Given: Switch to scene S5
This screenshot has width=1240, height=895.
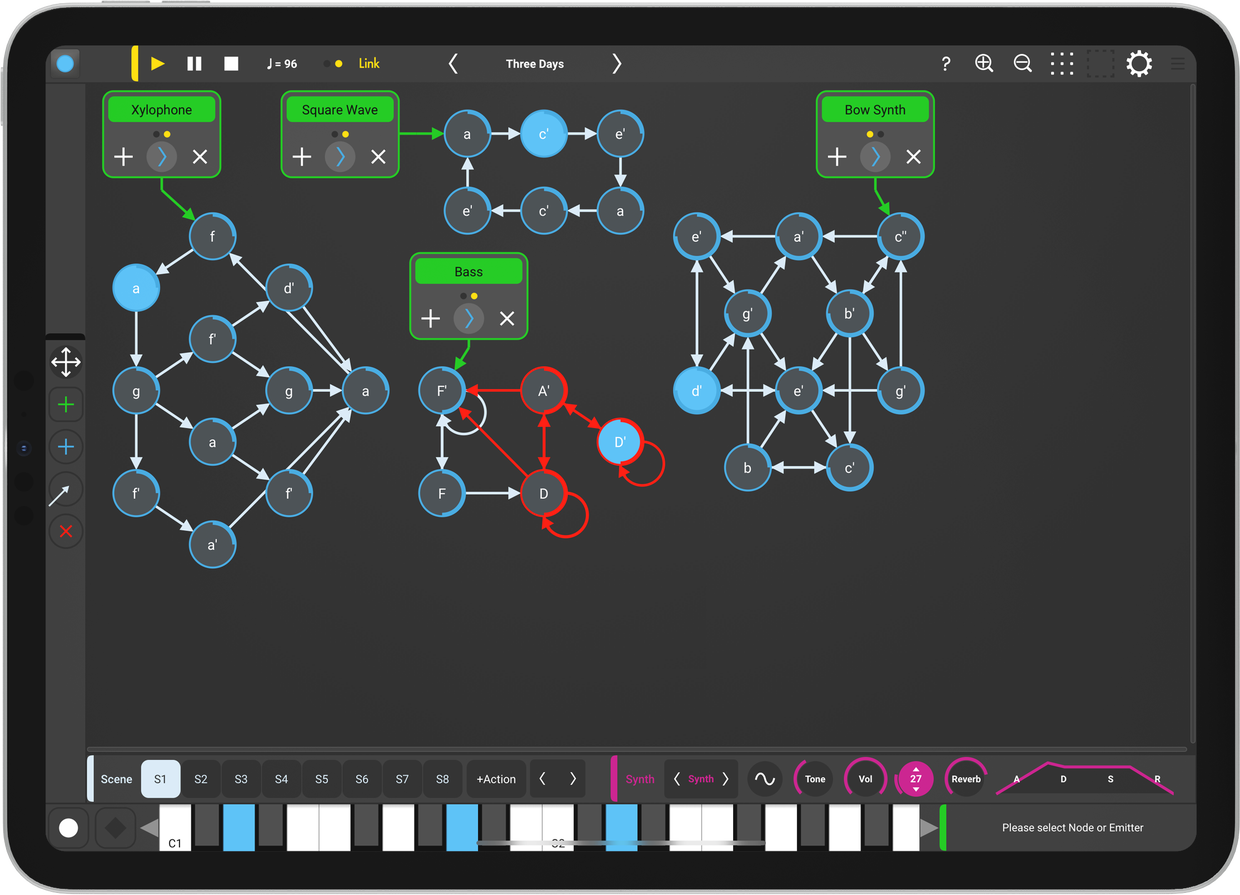Looking at the screenshot, I should point(321,779).
